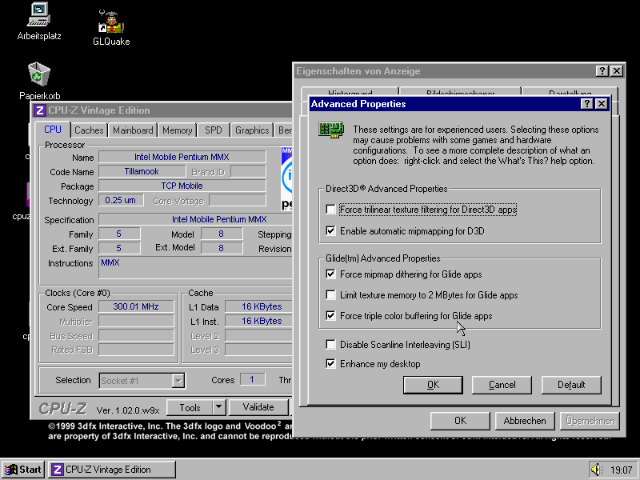
Task: Click the Ext. Model value field
Action: [222, 248]
